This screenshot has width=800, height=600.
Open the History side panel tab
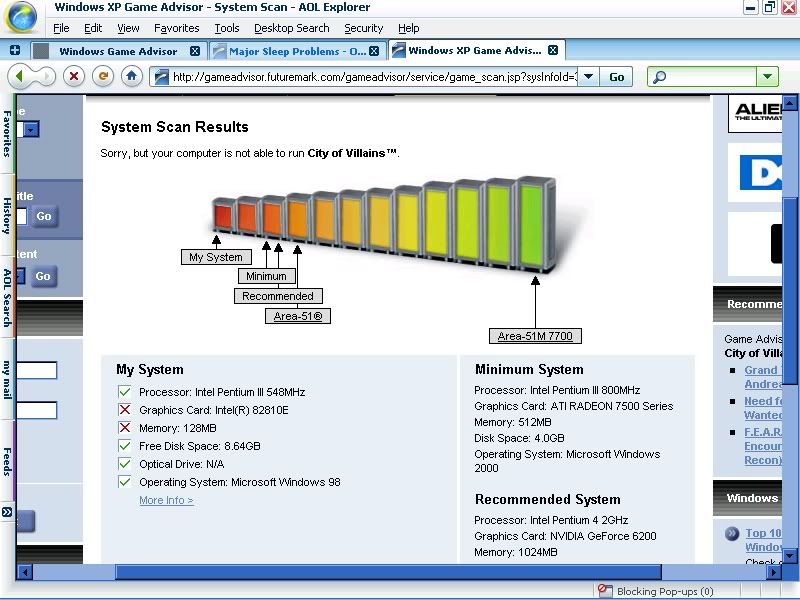click(7, 215)
